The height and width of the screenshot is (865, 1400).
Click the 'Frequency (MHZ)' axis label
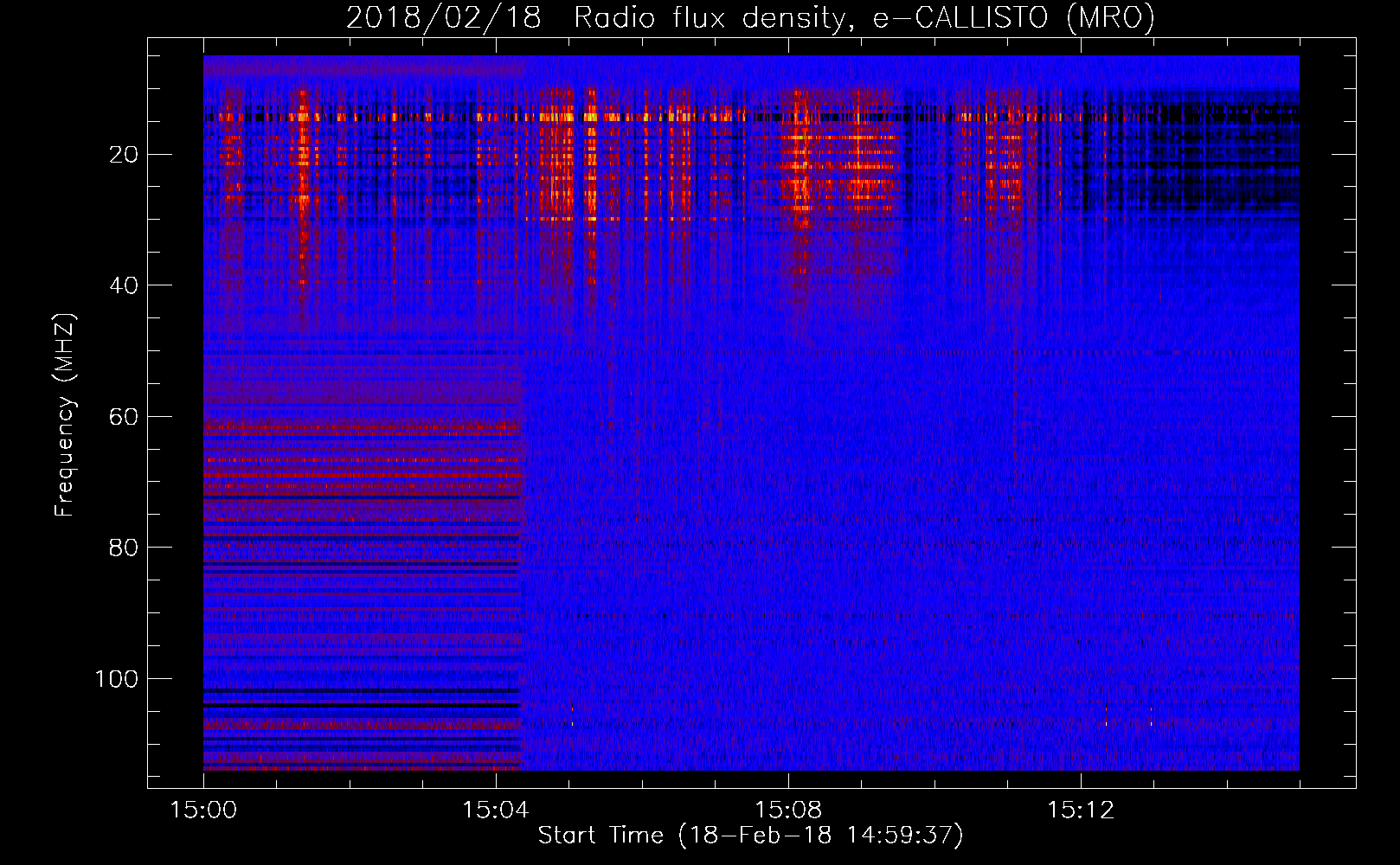(65, 415)
